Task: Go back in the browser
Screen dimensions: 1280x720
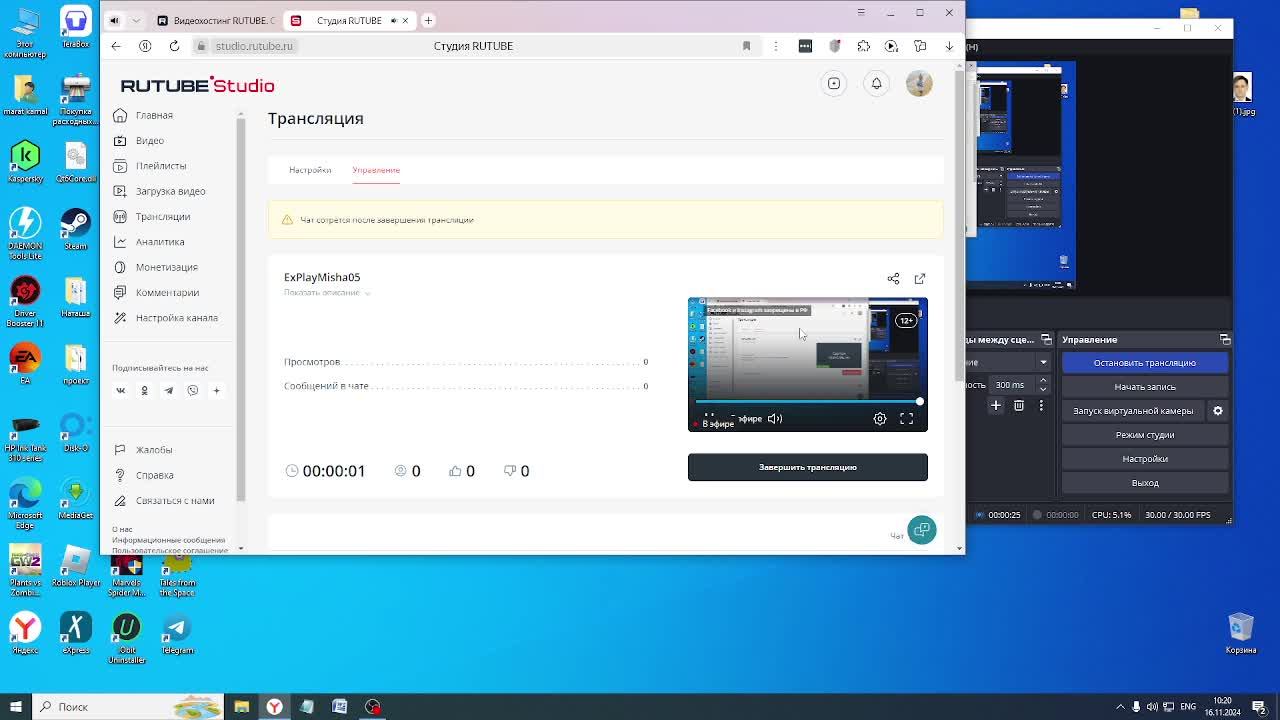Action: click(x=116, y=46)
